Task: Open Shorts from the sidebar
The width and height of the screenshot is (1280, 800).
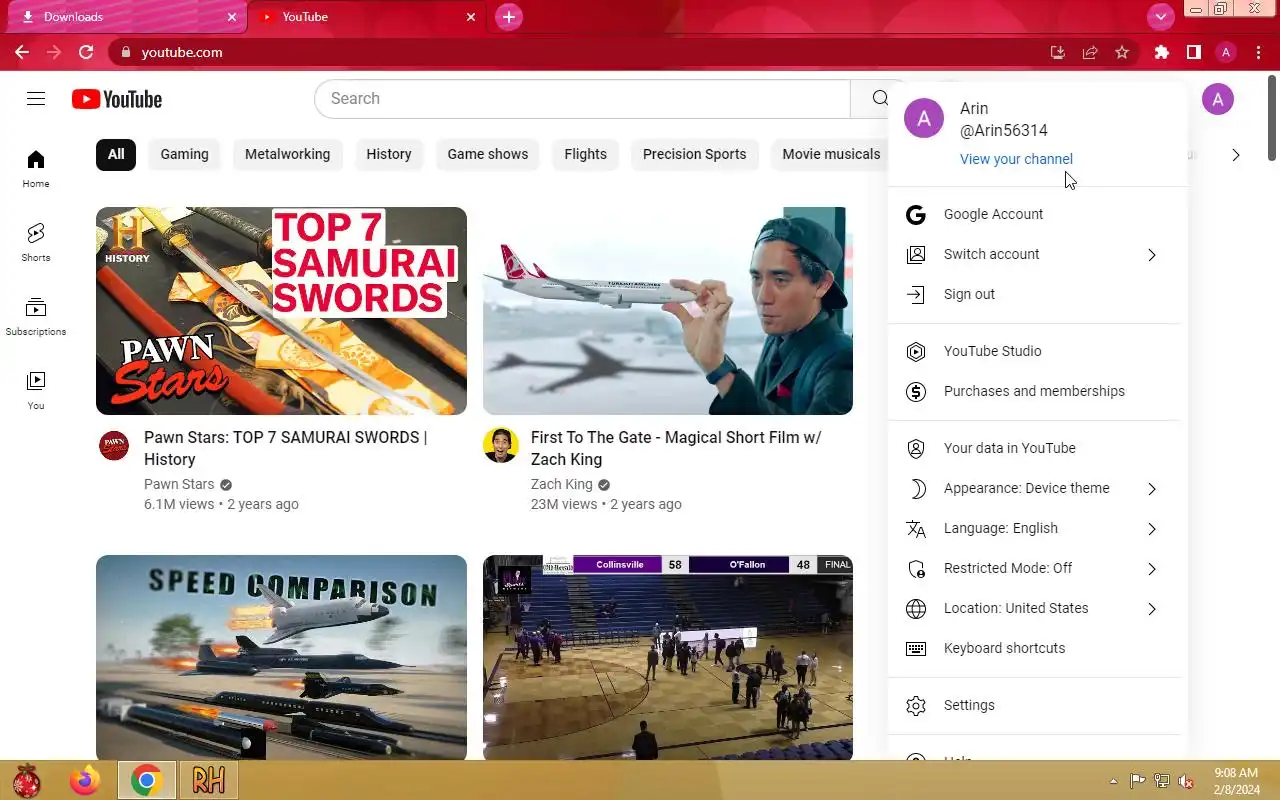Action: (36, 243)
